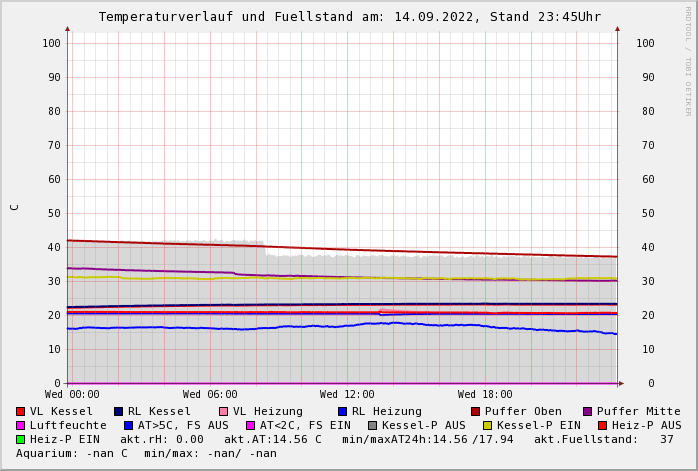Click the Wed 06:00 time axis label

click(210, 395)
